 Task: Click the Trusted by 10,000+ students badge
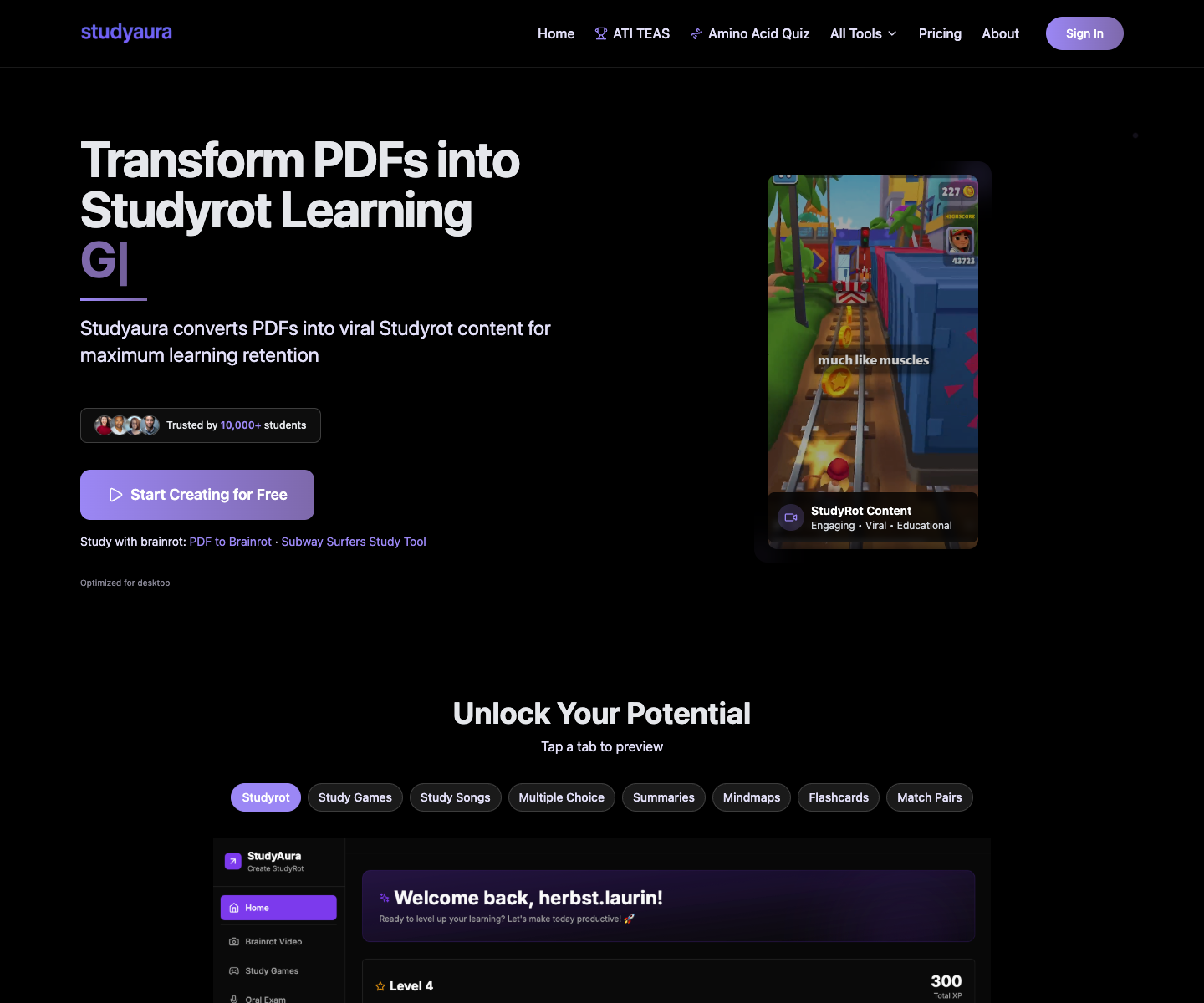pyautogui.click(x=201, y=425)
